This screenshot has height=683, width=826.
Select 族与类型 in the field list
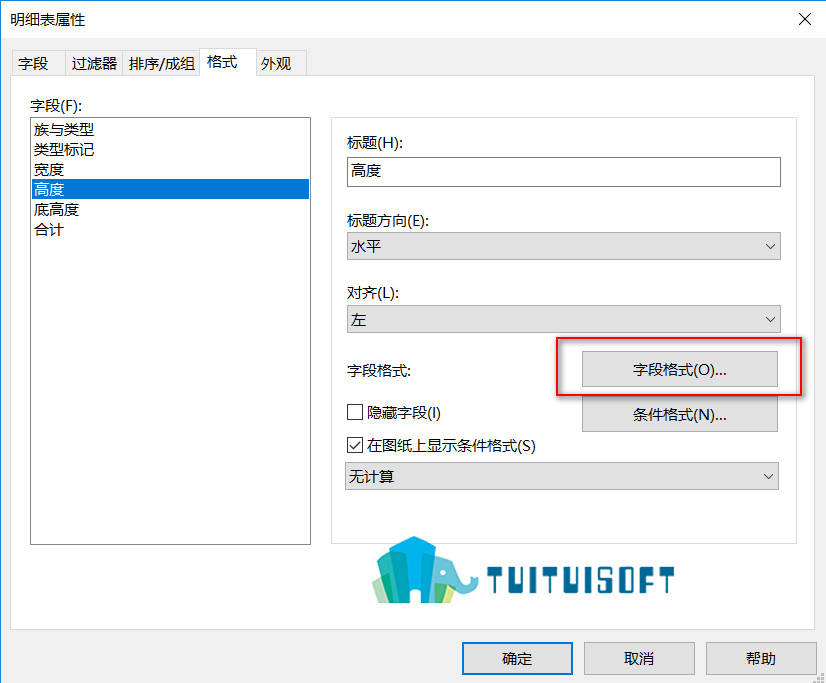coord(170,130)
